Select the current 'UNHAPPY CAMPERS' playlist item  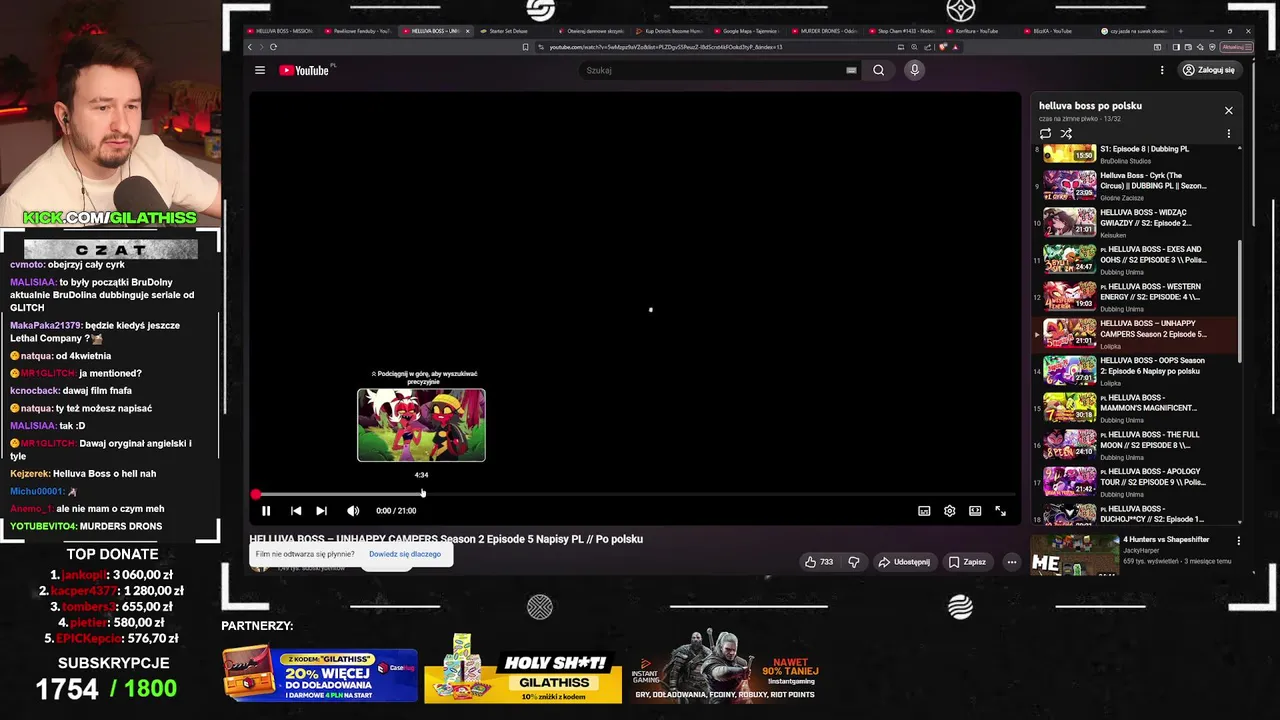tap(1135, 334)
